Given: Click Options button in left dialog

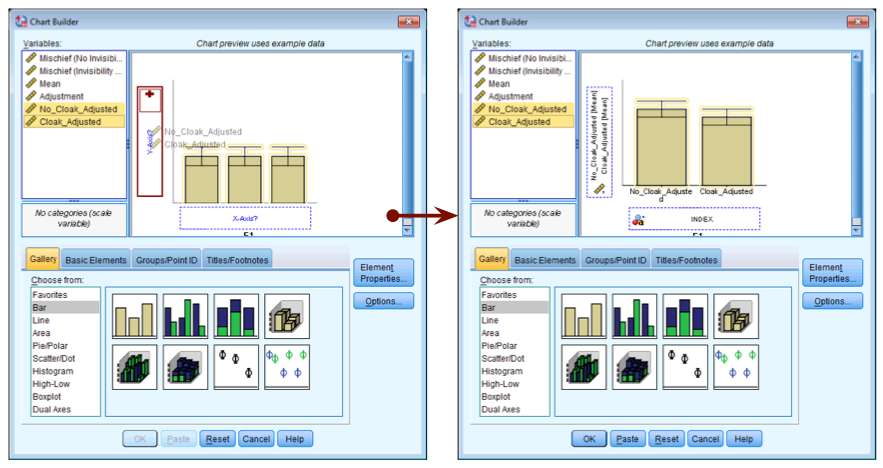Looking at the screenshot, I should coord(383,301).
